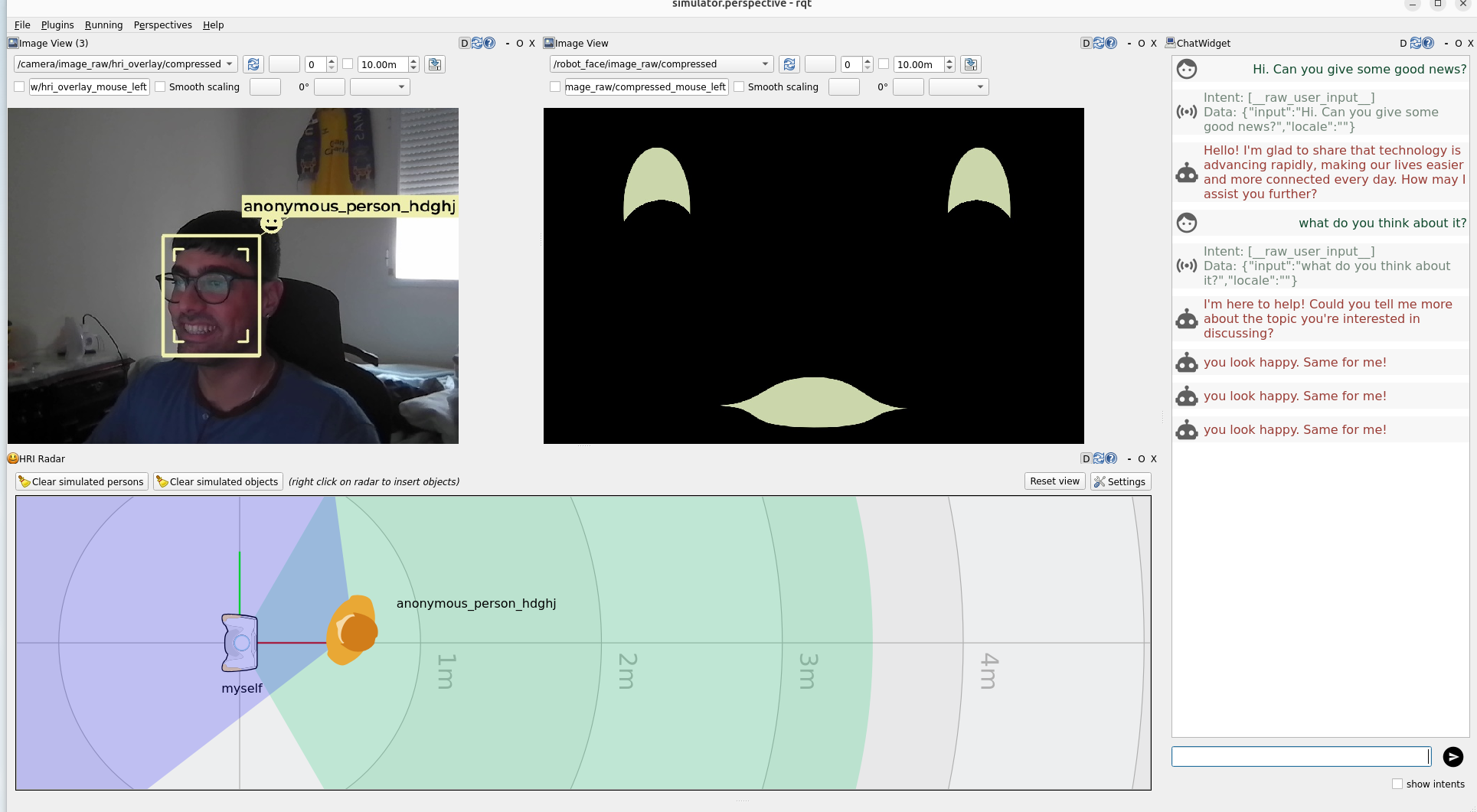This screenshot has width=1477, height=812.
Task: Click the anonymous_person_hdghj label on camera image
Action: pos(349,206)
